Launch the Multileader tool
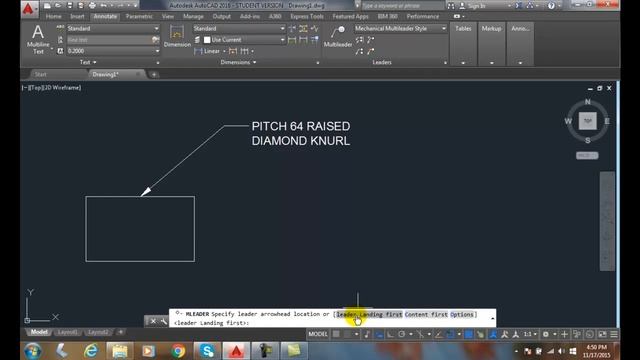The height and width of the screenshot is (360, 640). [338, 36]
